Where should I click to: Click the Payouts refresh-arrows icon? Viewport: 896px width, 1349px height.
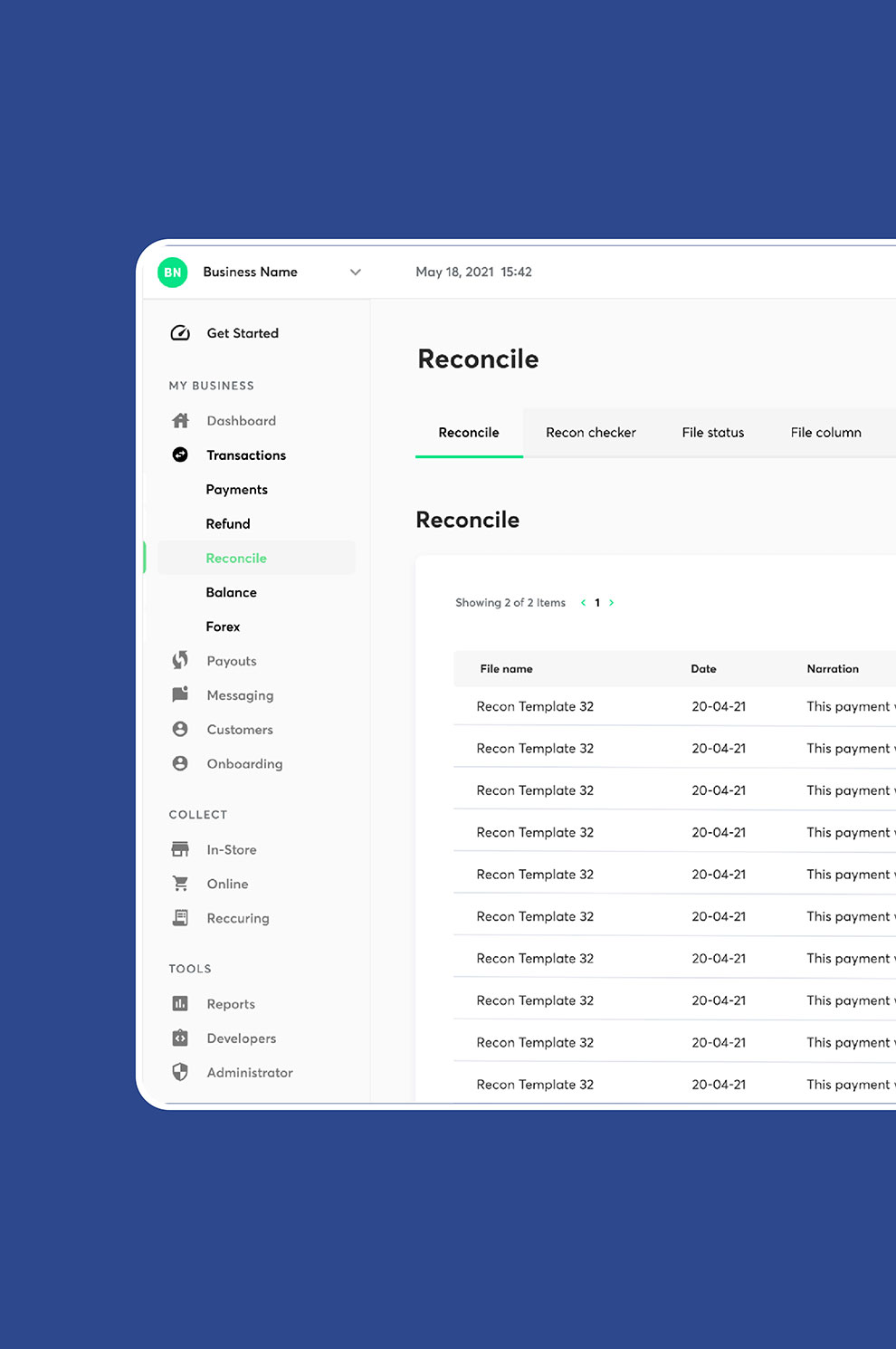pyautogui.click(x=180, y=661)
